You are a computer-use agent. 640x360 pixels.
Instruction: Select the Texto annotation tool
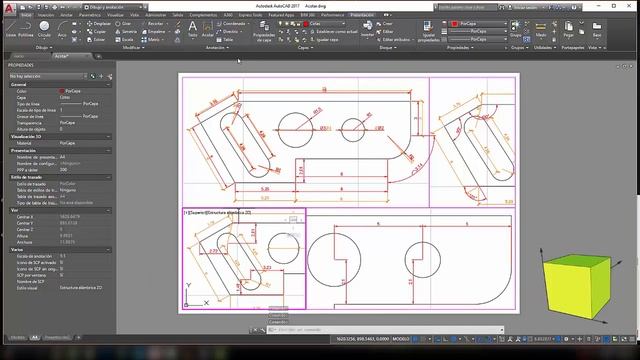point(192,29)
